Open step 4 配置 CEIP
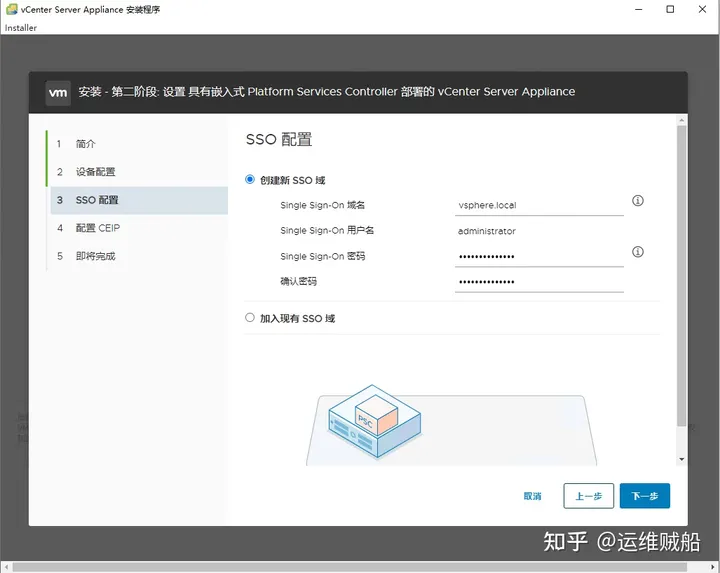The height and width of the screenshot is (573, 720). [x=97, y=228]
